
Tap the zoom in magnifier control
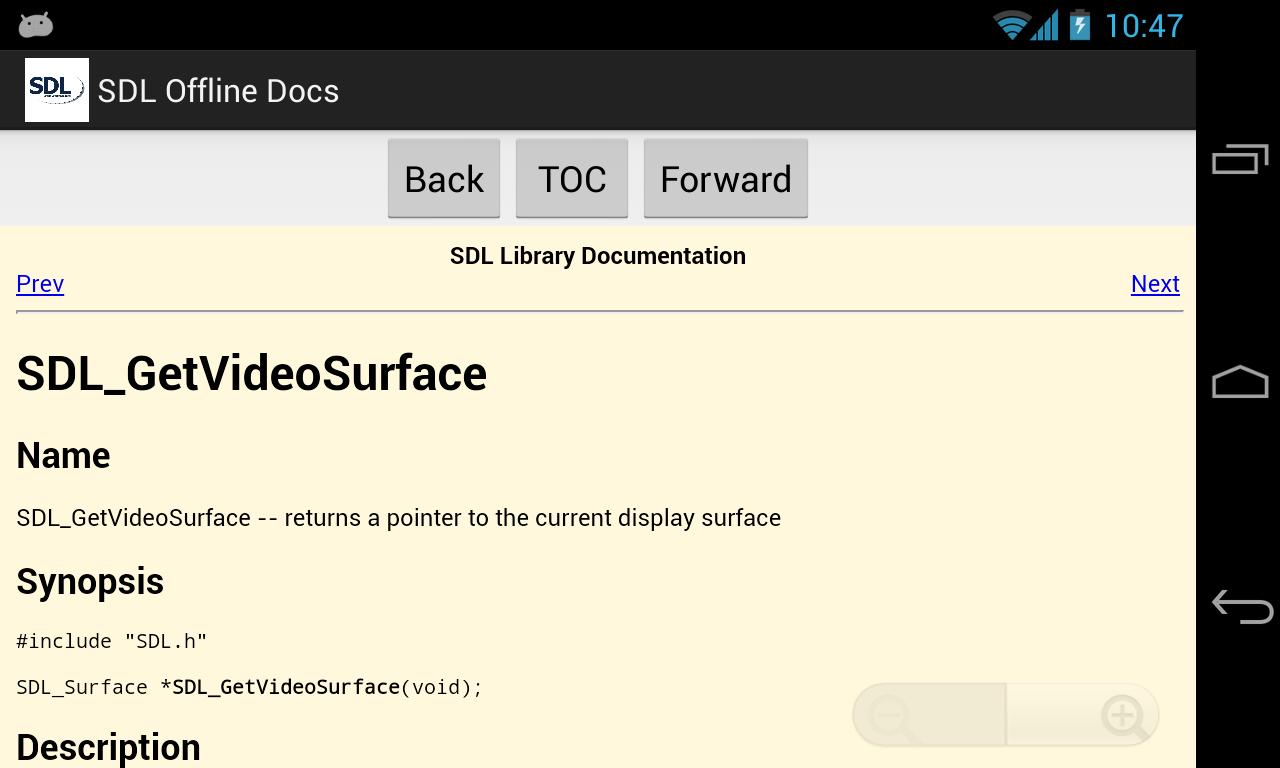1124,715
